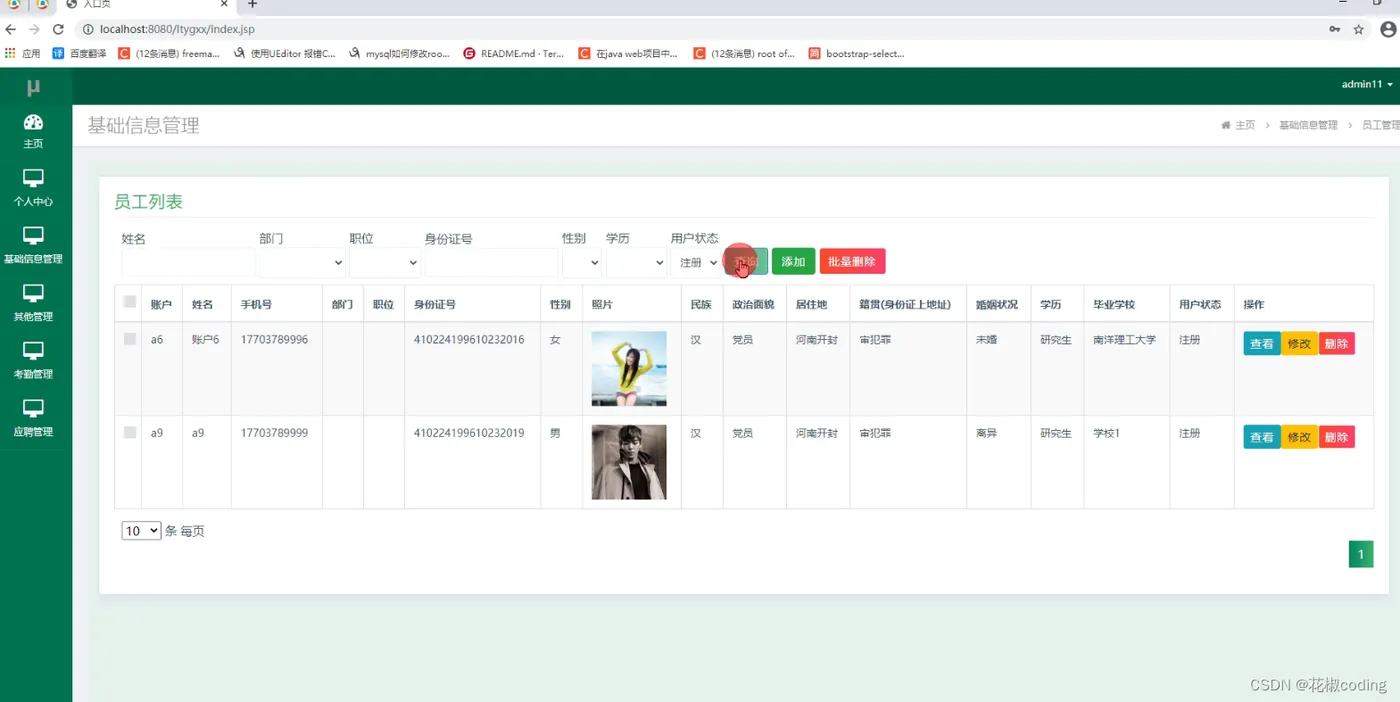
Task: Open the 主页 dashboard icon in sidebar
Action: click(x=33, y=123)
